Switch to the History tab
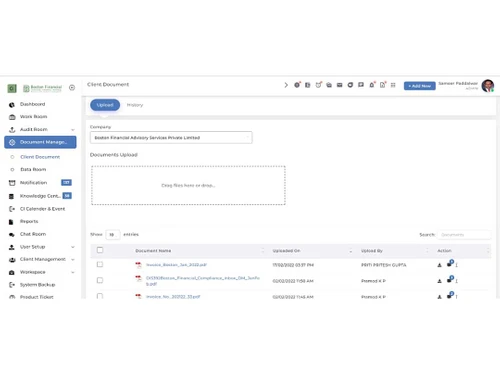 point(135,105)
